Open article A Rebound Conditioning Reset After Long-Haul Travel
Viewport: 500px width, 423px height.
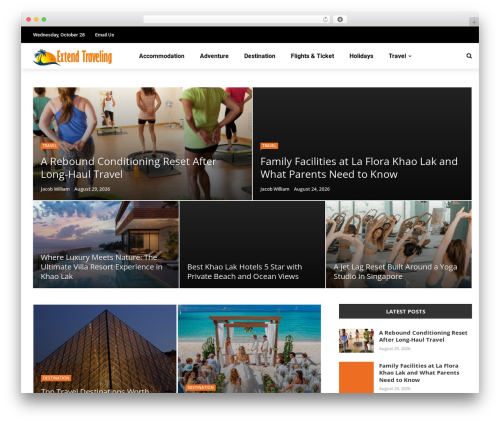(x=128, y=168)
